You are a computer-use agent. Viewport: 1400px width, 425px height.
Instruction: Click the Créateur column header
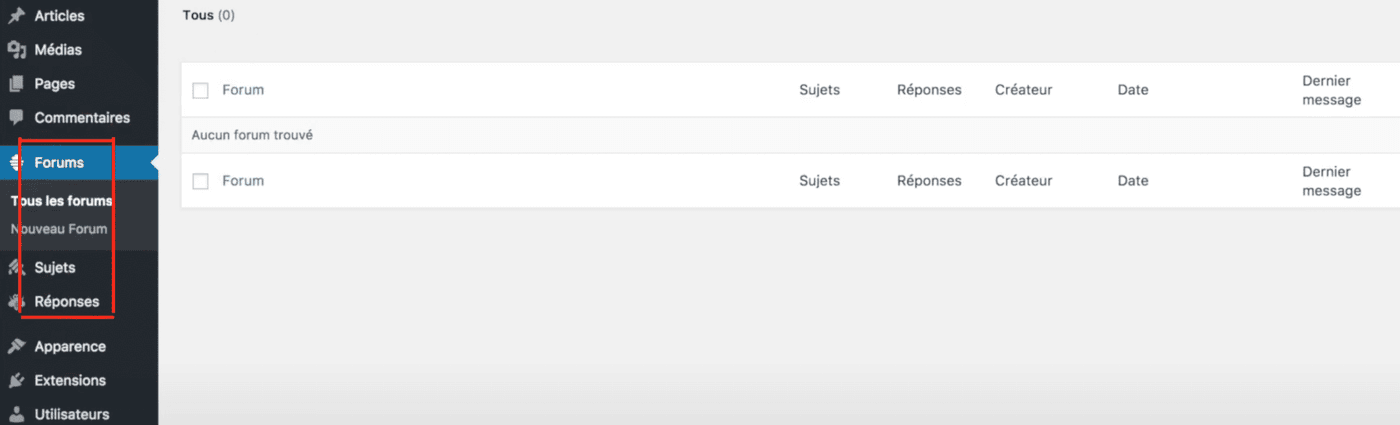(x=1023, y=90)
